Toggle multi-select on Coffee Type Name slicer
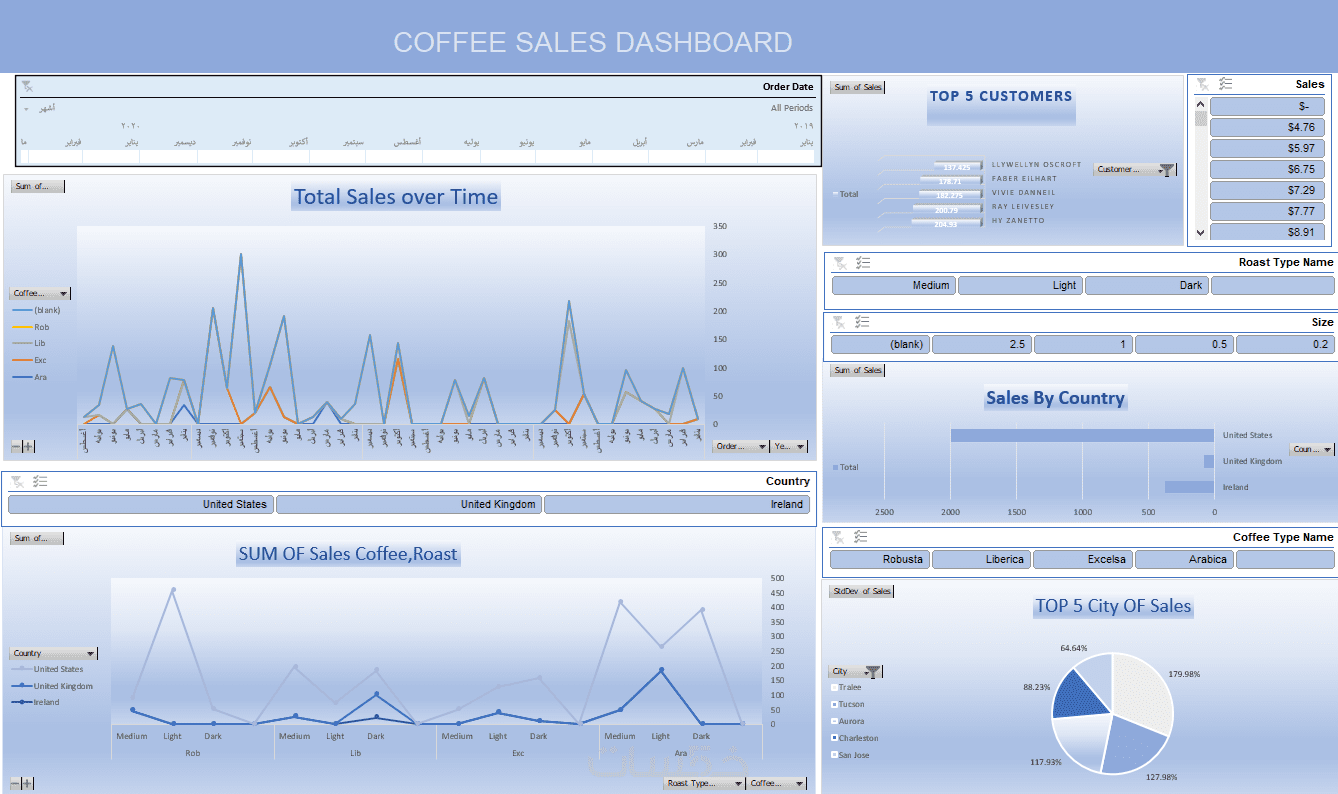The height and width of the screenshot is (794, 1338). pyautogui.click(x=864, y=537)
